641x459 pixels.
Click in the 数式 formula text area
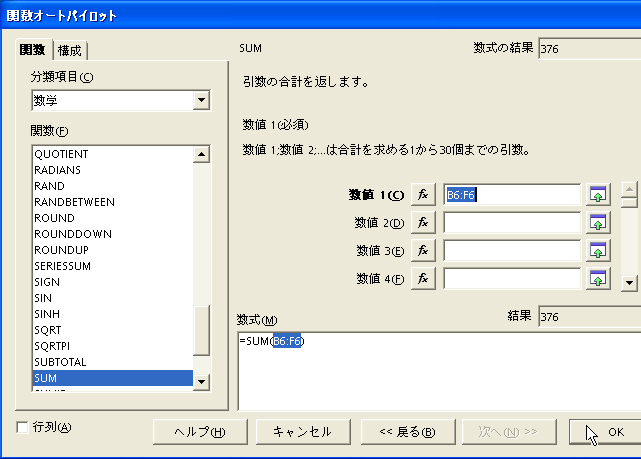point(439,371)
